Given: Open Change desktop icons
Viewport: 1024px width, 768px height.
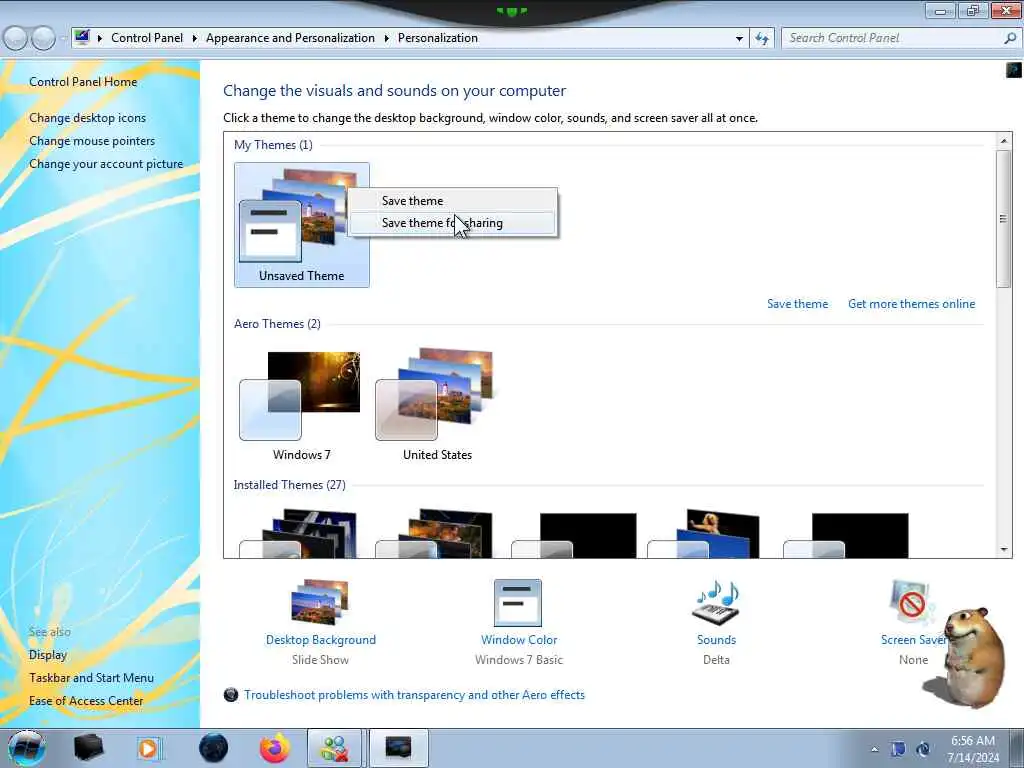Looking at the screenshot, I should point(88,118).
